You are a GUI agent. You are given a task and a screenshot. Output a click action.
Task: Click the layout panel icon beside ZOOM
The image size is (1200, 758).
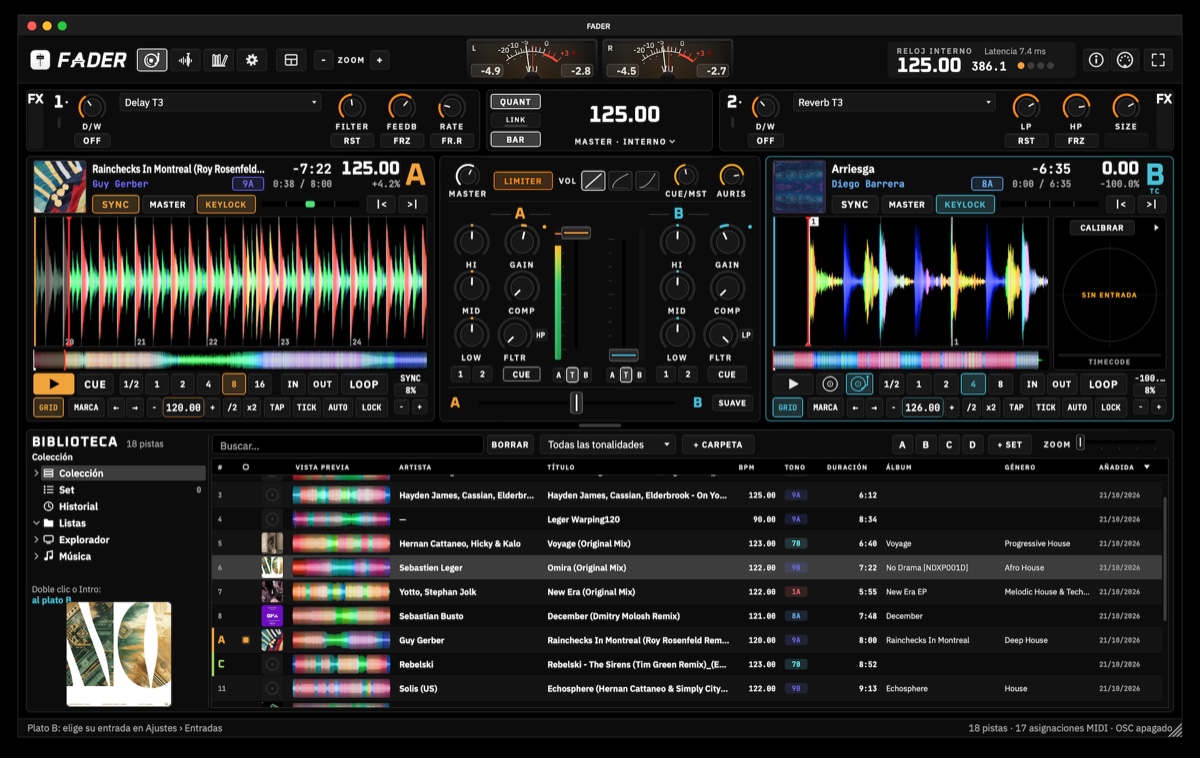pyautogui.click(x=291, y=60)
